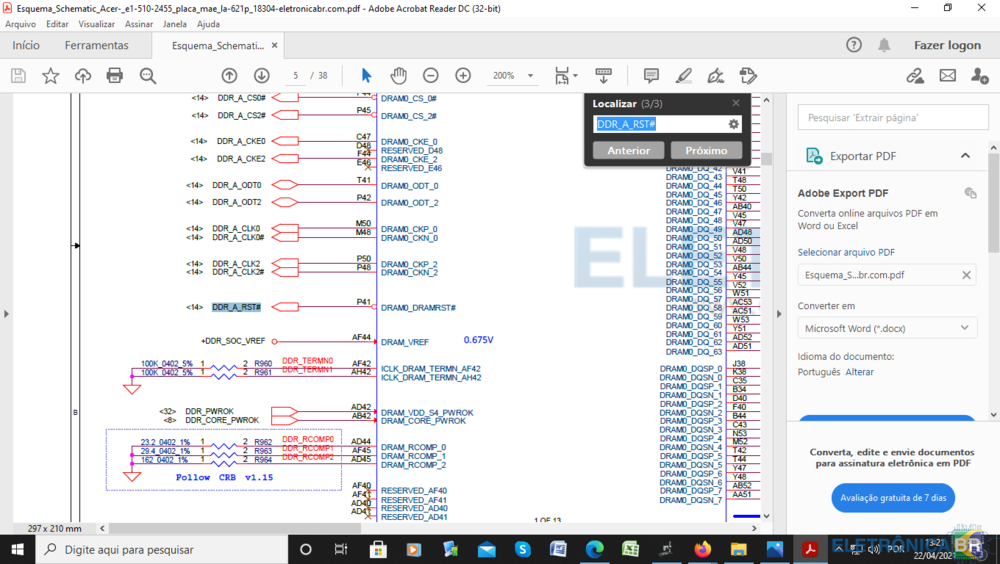Close the Esquema_Schemati document tab
The height and width of the screenshot is (564, 1000).
pos(275,45)
